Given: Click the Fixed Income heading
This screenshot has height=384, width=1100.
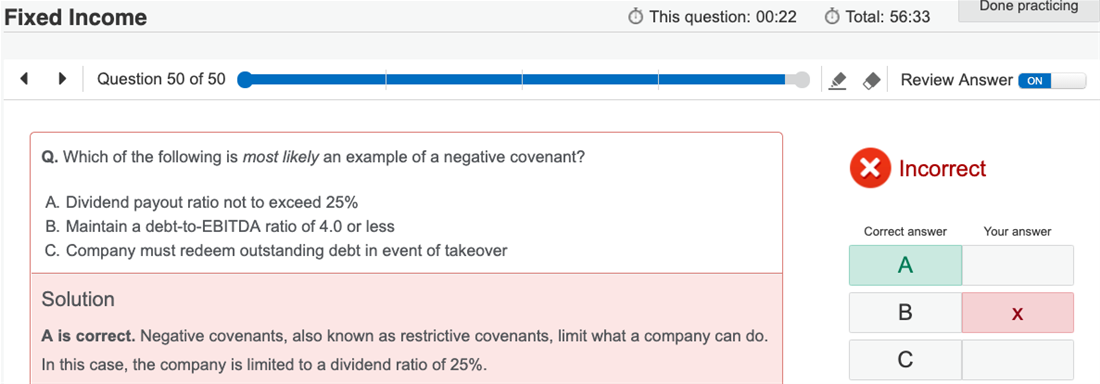Looking at the screenshot, I should [76, 18].
